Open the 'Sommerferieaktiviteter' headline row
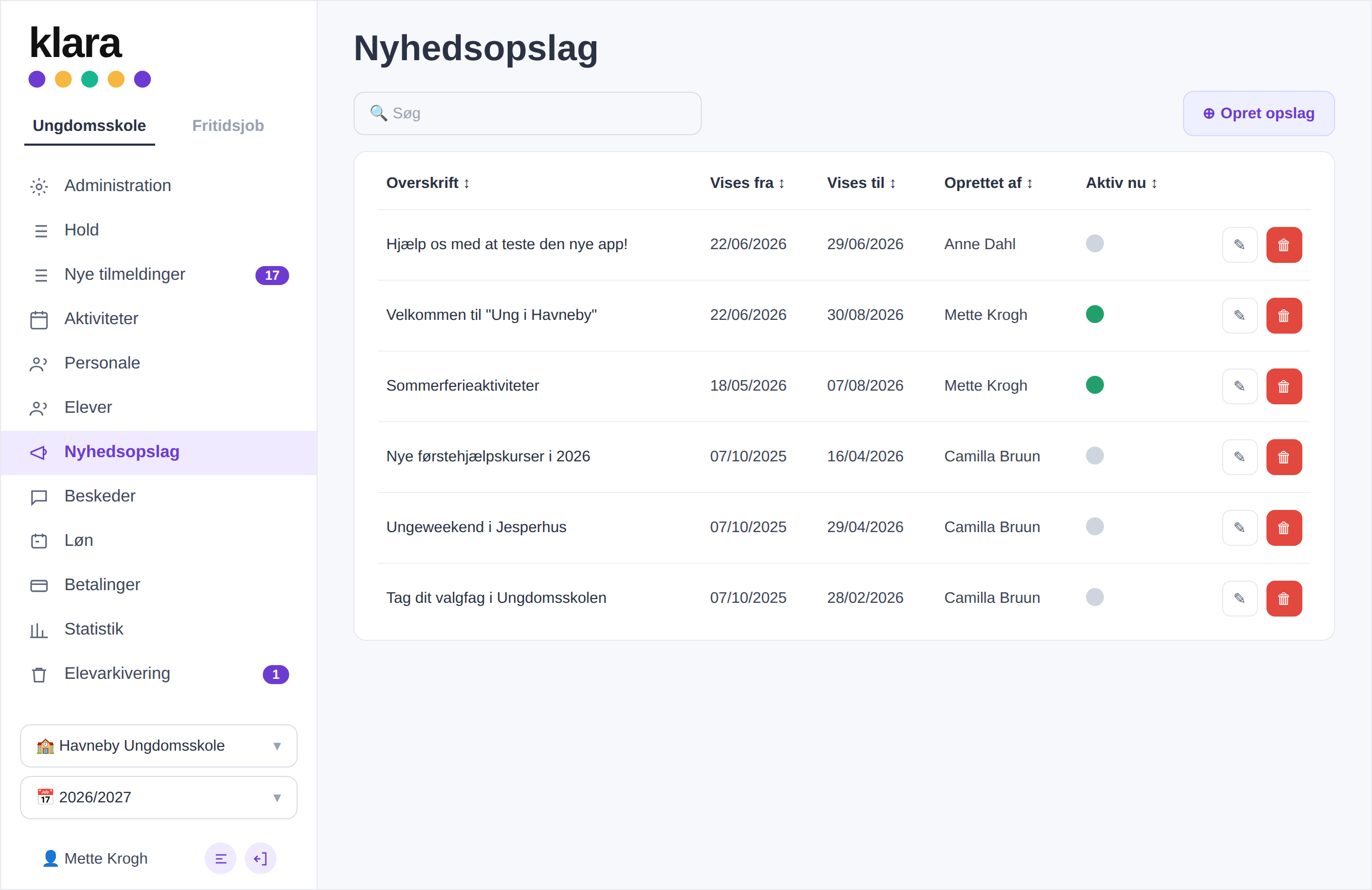 pos(462,385)
